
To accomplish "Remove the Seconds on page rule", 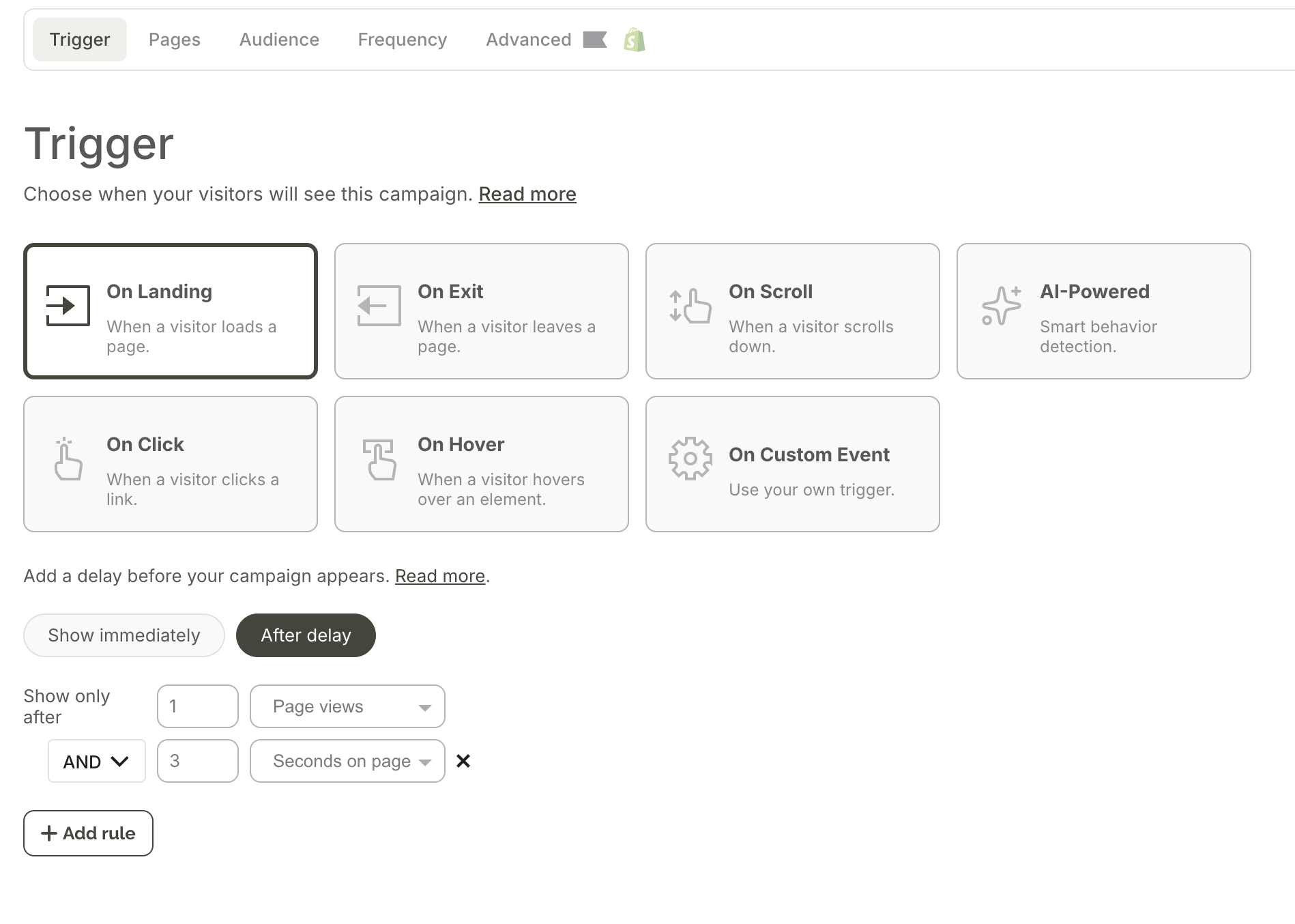I will [463, 761].
